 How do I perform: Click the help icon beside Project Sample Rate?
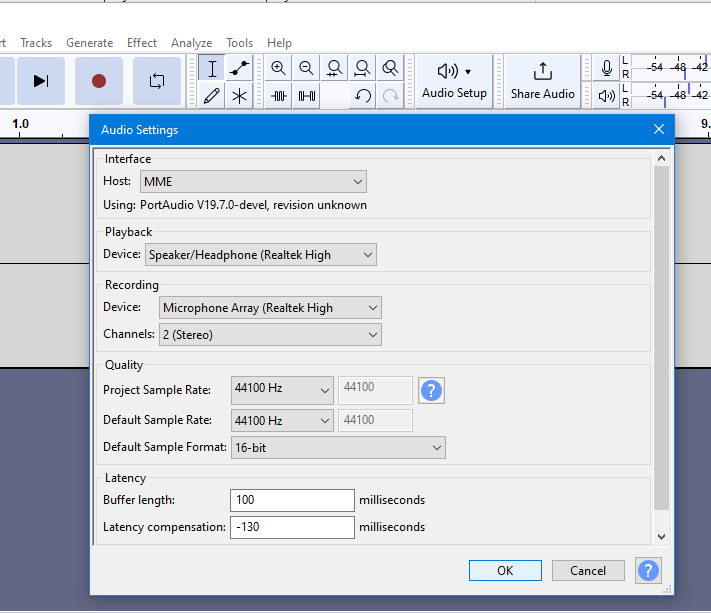[431, 390]
